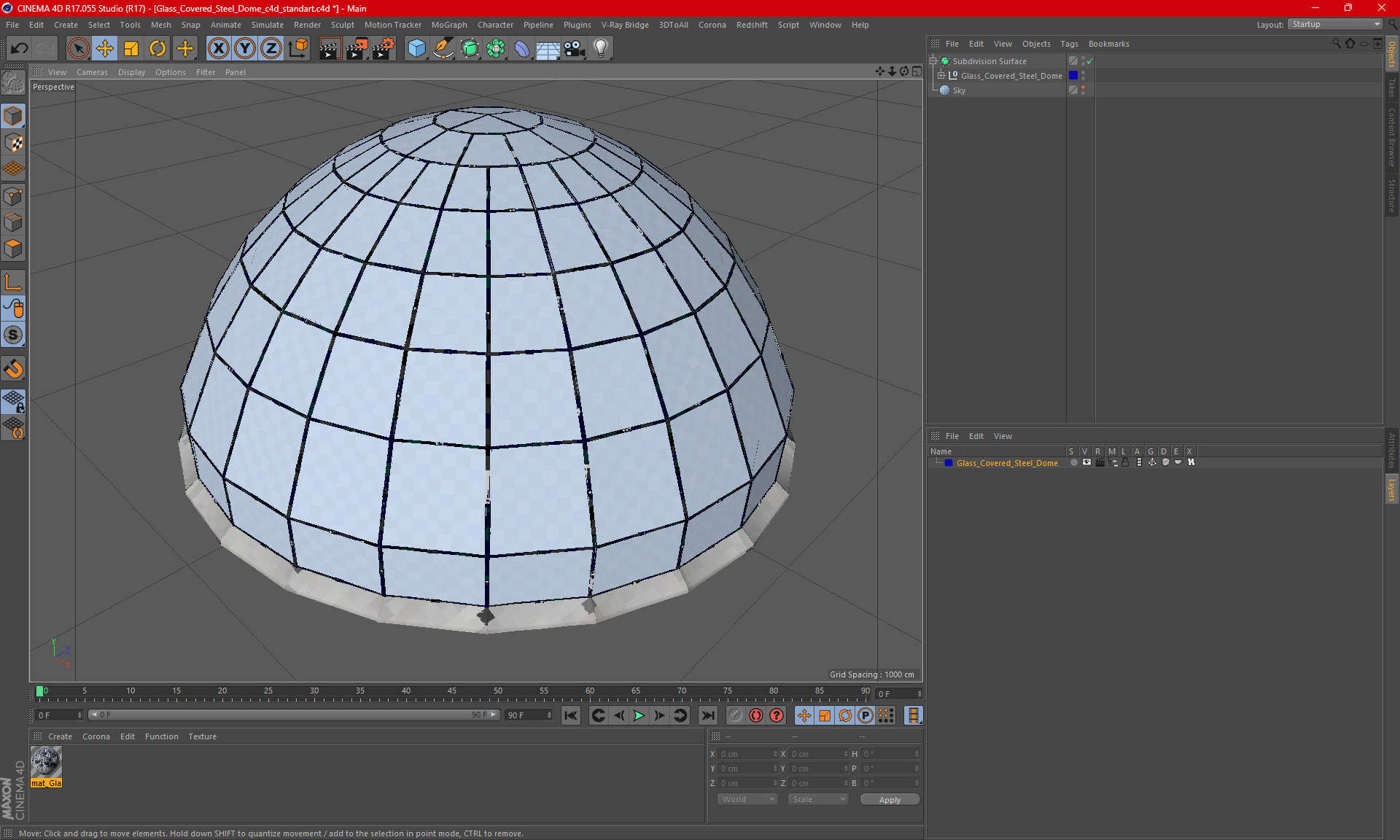Screen dimensions: 1400x840
Task: Add a Floor environment object
Action: point(548,49)
